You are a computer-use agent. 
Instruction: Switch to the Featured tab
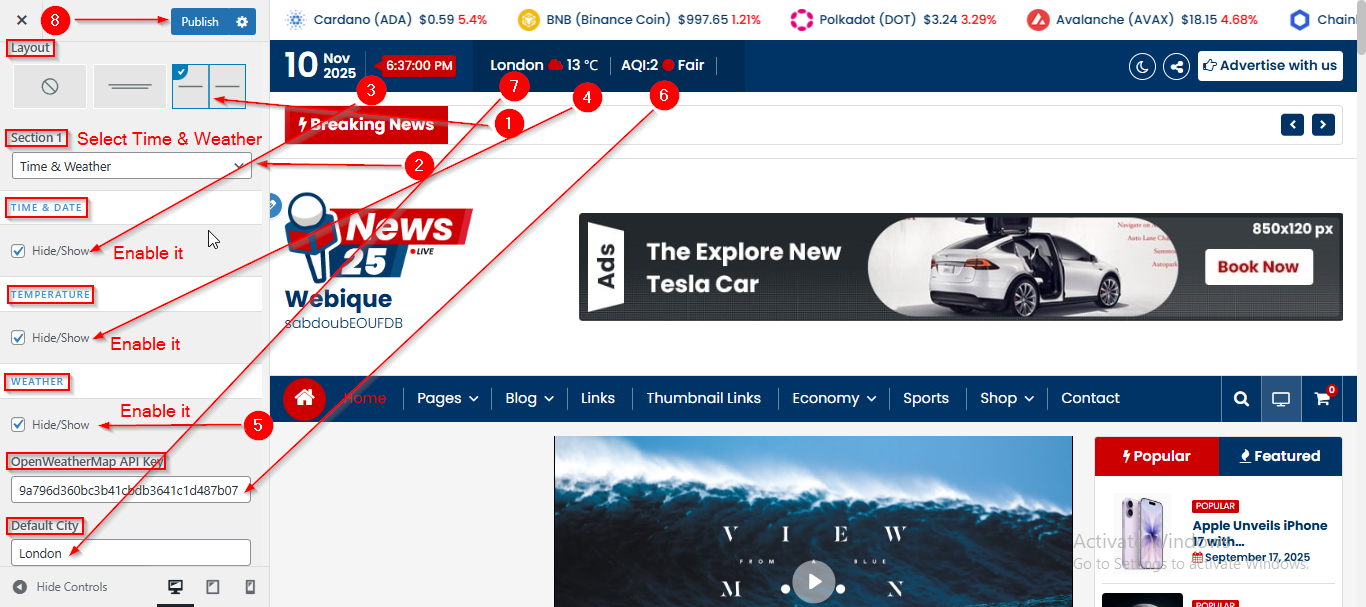click(x=1280, y=456)
